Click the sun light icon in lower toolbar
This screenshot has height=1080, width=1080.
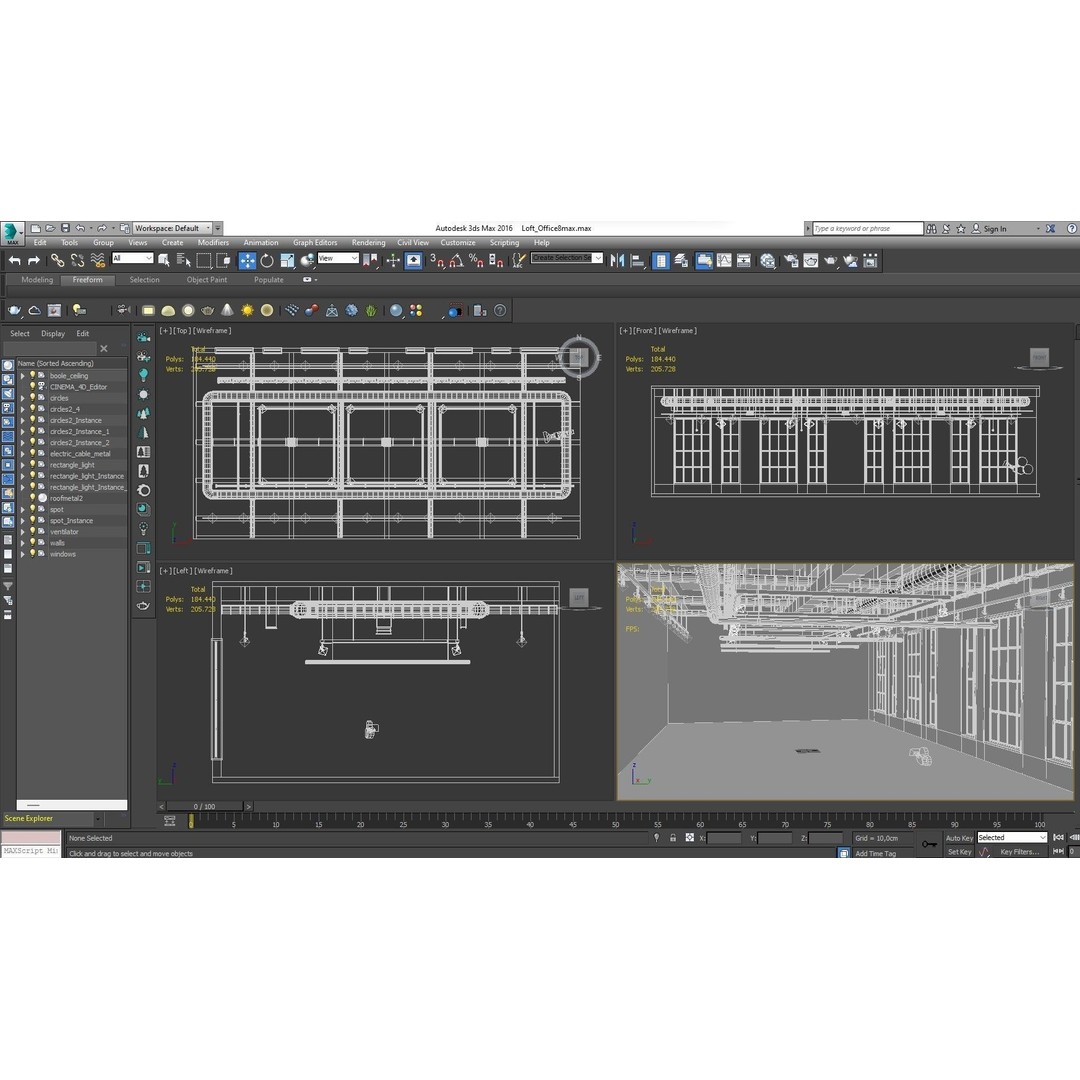(247, 311)
